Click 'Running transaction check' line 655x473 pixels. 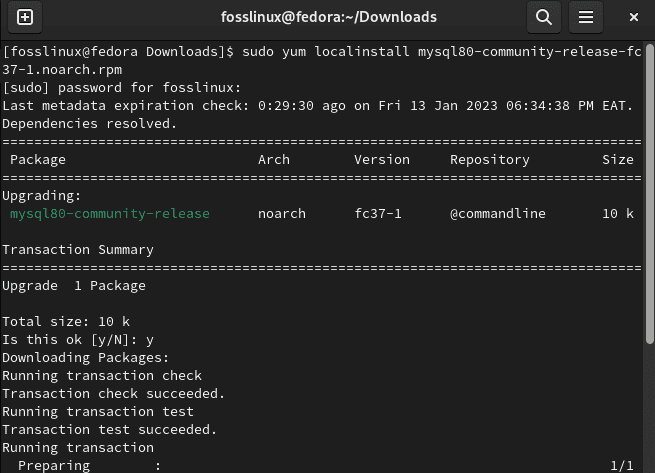coord(102,376)
